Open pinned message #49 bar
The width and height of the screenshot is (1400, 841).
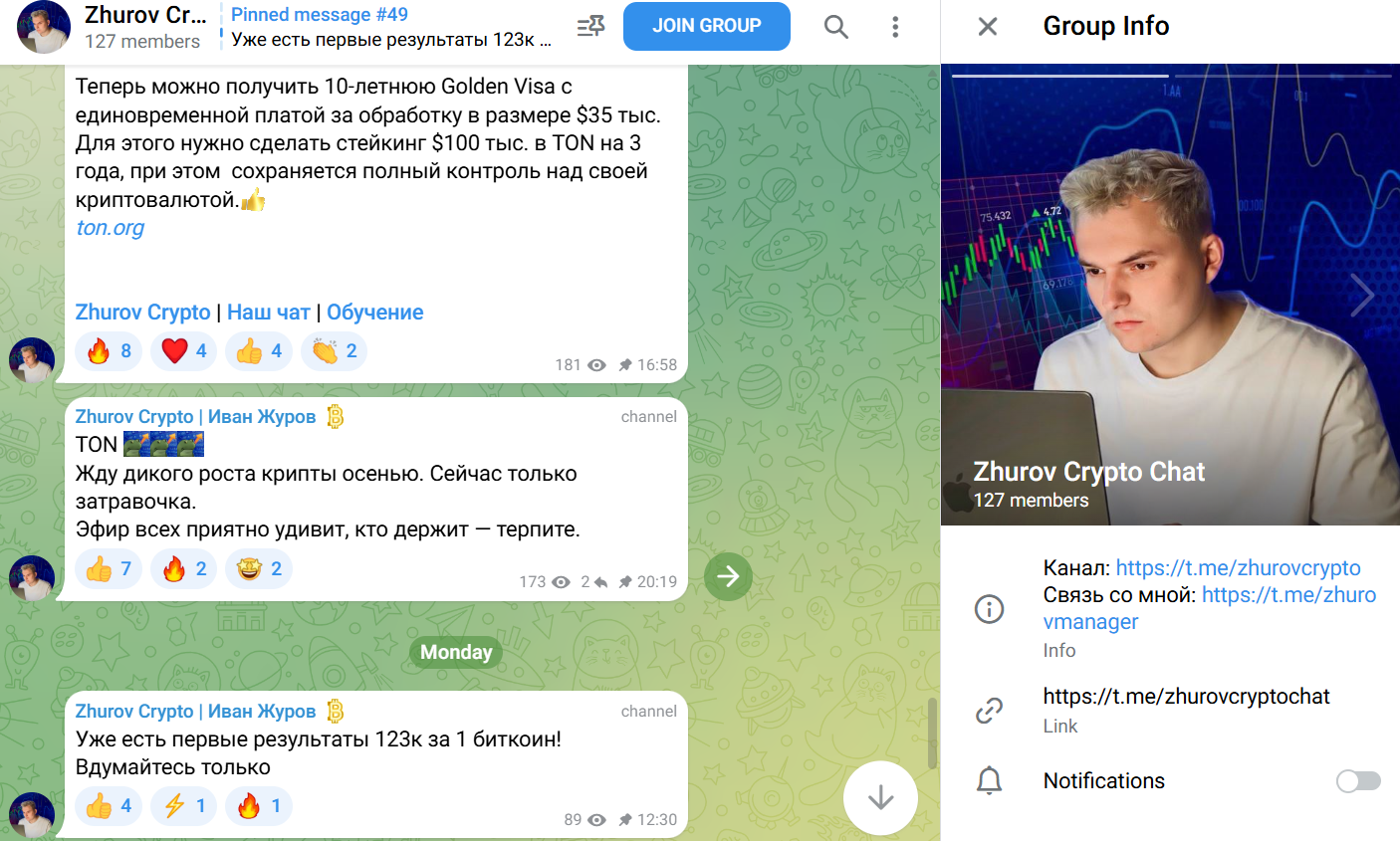390,27
